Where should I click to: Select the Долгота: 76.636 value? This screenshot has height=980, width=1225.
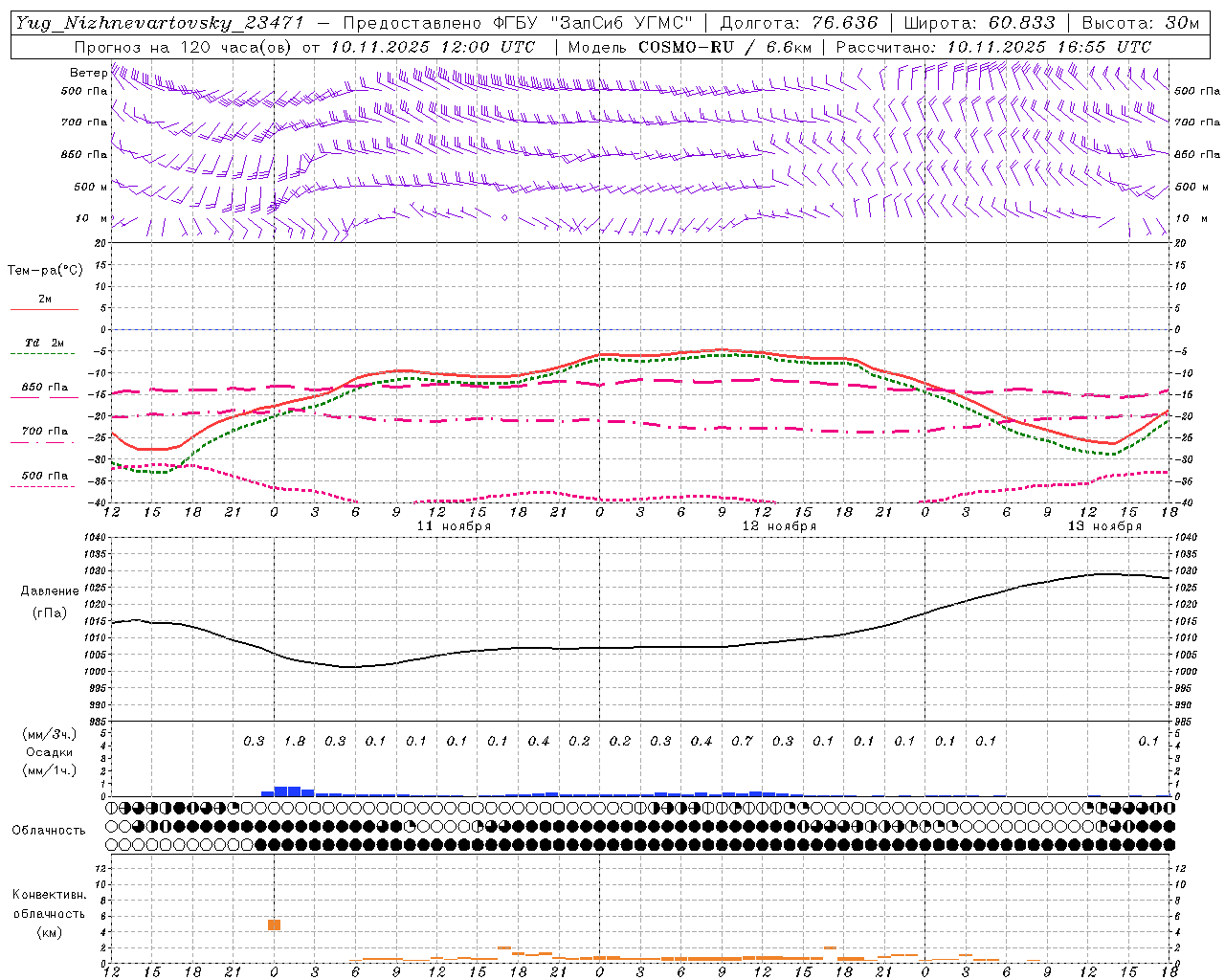point(798,23)
